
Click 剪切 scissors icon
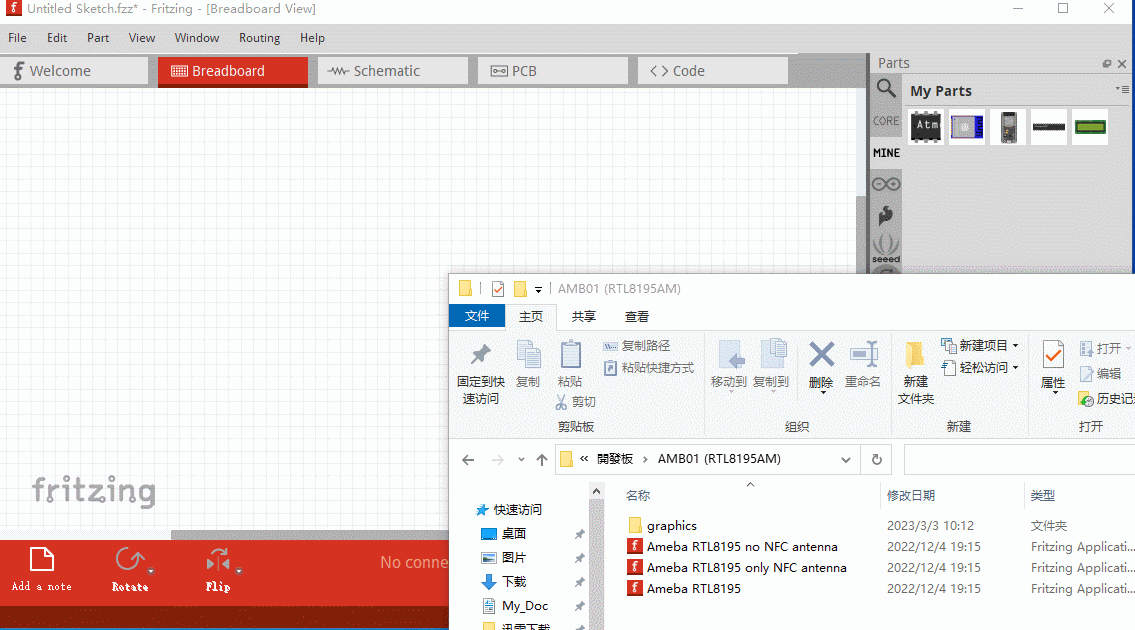pyautogui.click(x=562, y=402)
